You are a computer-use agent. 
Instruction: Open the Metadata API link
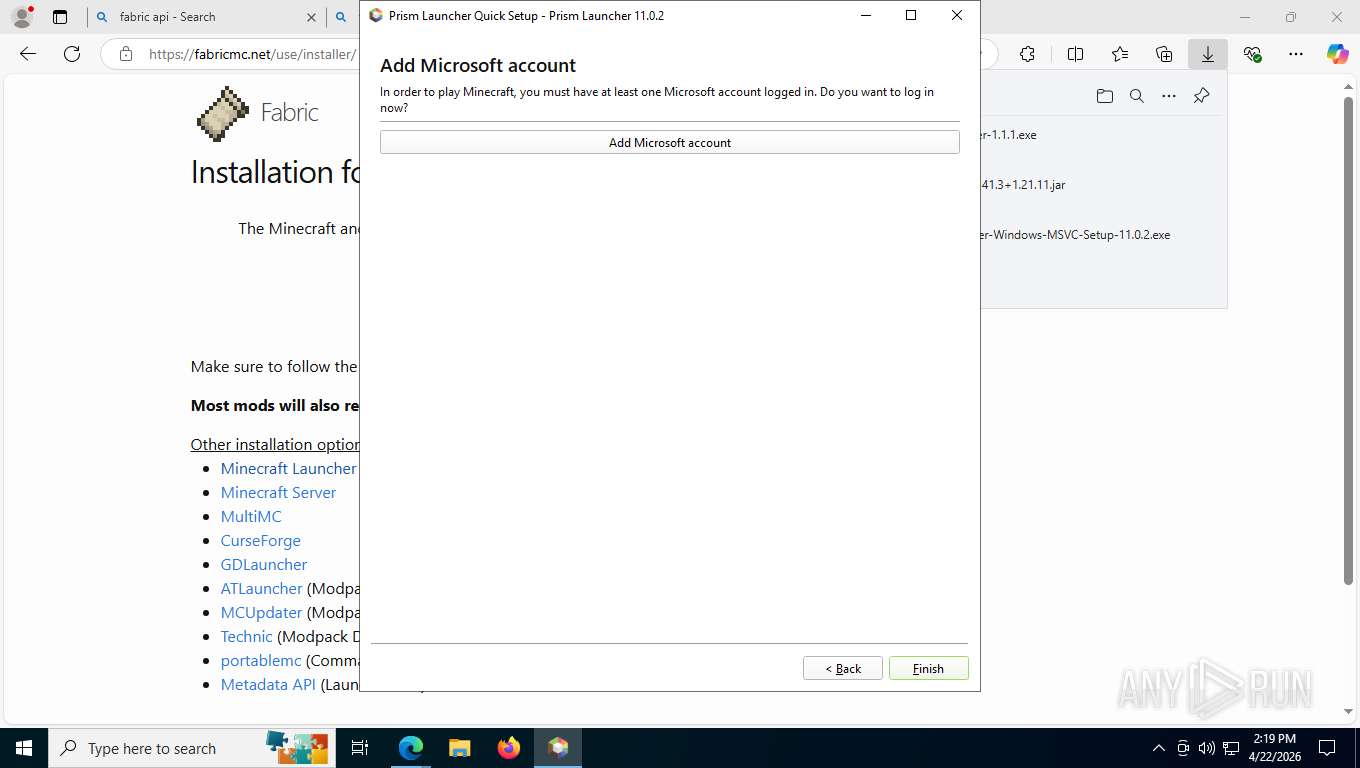point(268,684)
